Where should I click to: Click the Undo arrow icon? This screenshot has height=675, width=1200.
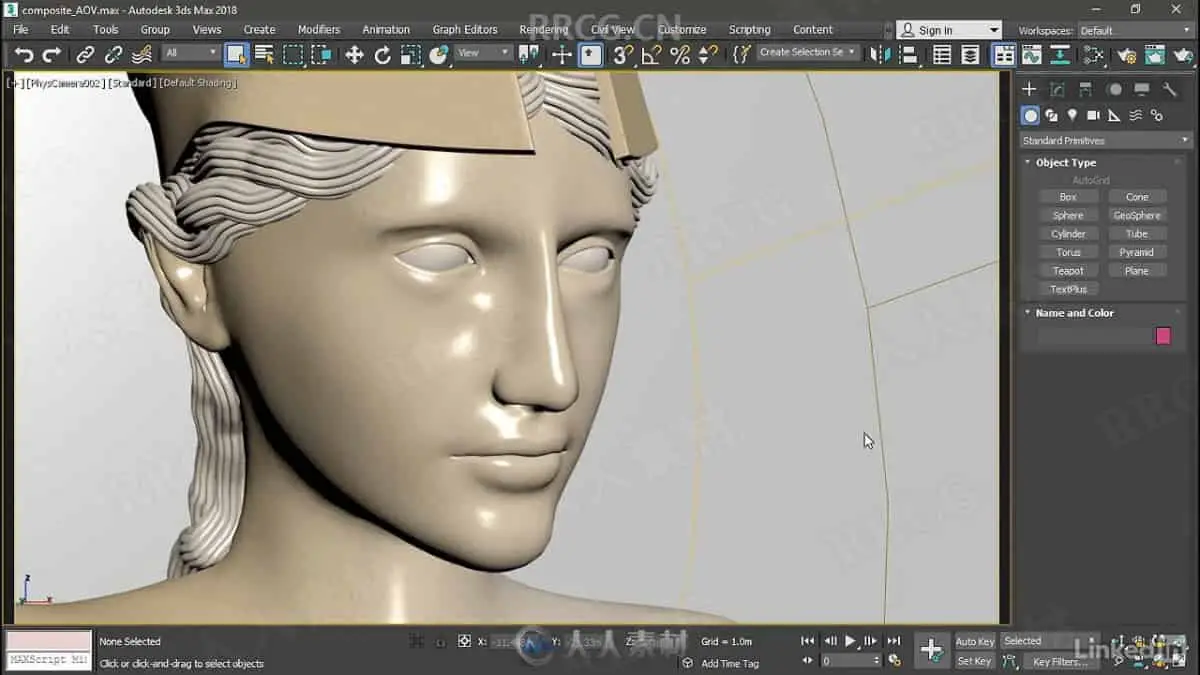(x=23, y=55)
